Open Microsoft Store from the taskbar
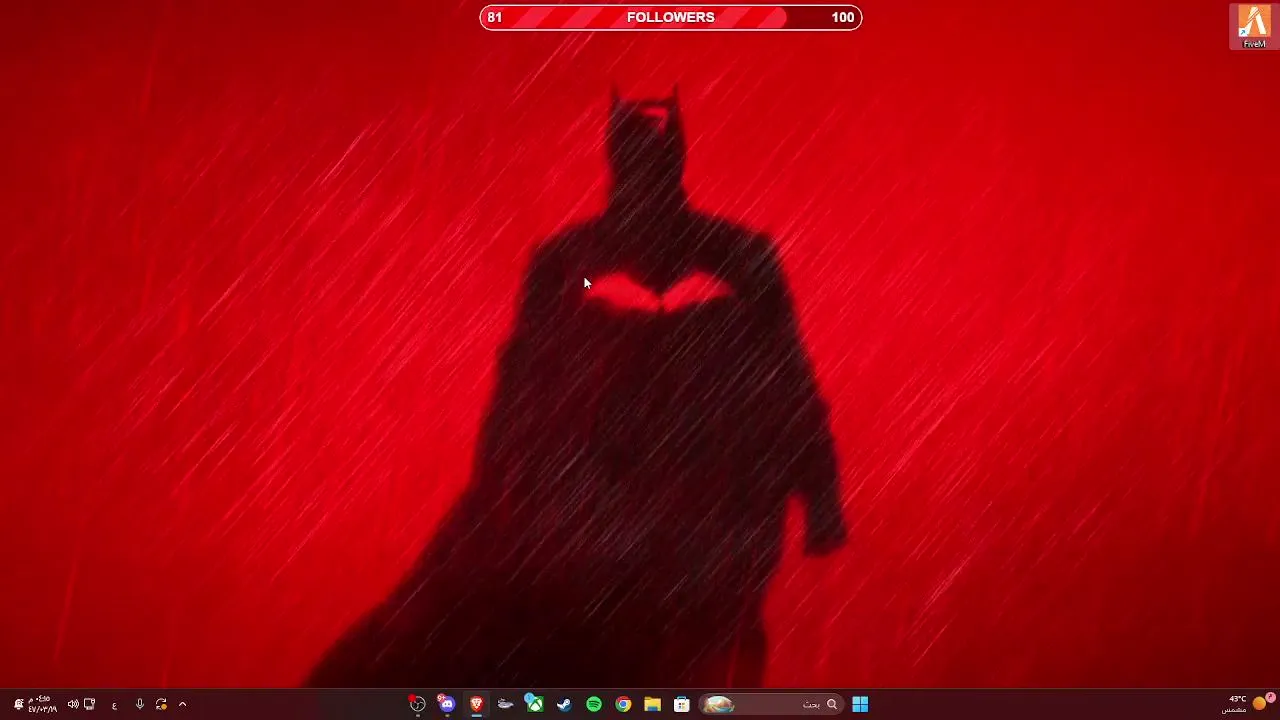 (682, 704)
